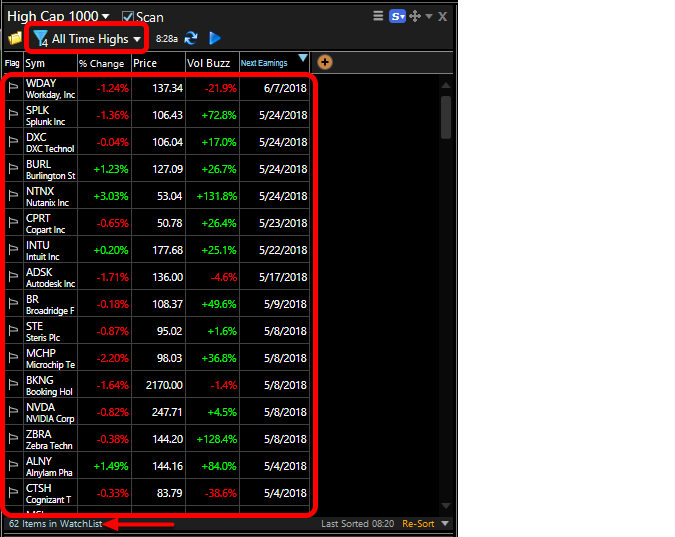The image size is (675, 537).
Task: Select the NVDA NVIDIA Corp symbol
Action: [x=50, y=412]
